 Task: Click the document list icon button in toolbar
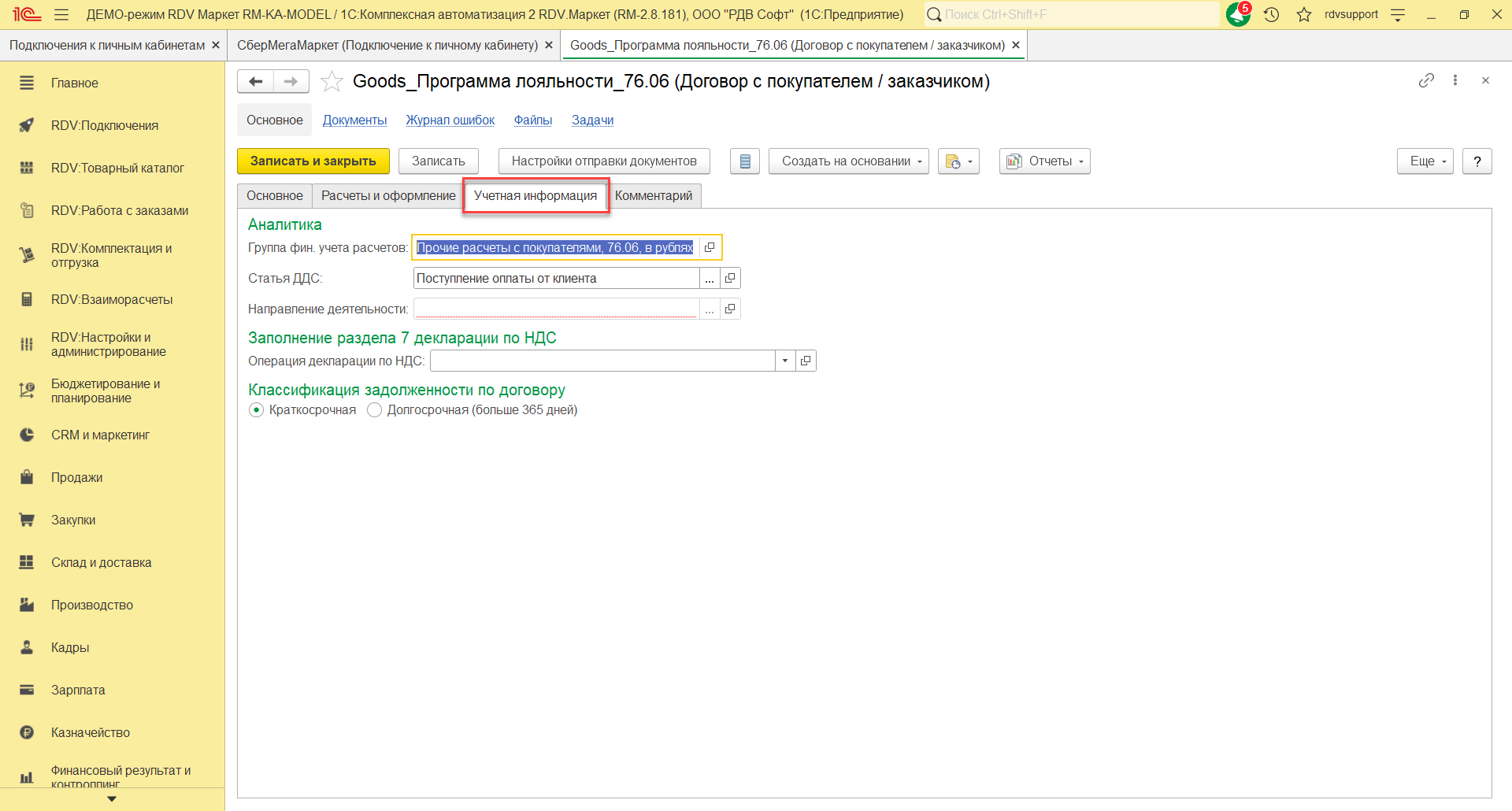tap(744, 161)
